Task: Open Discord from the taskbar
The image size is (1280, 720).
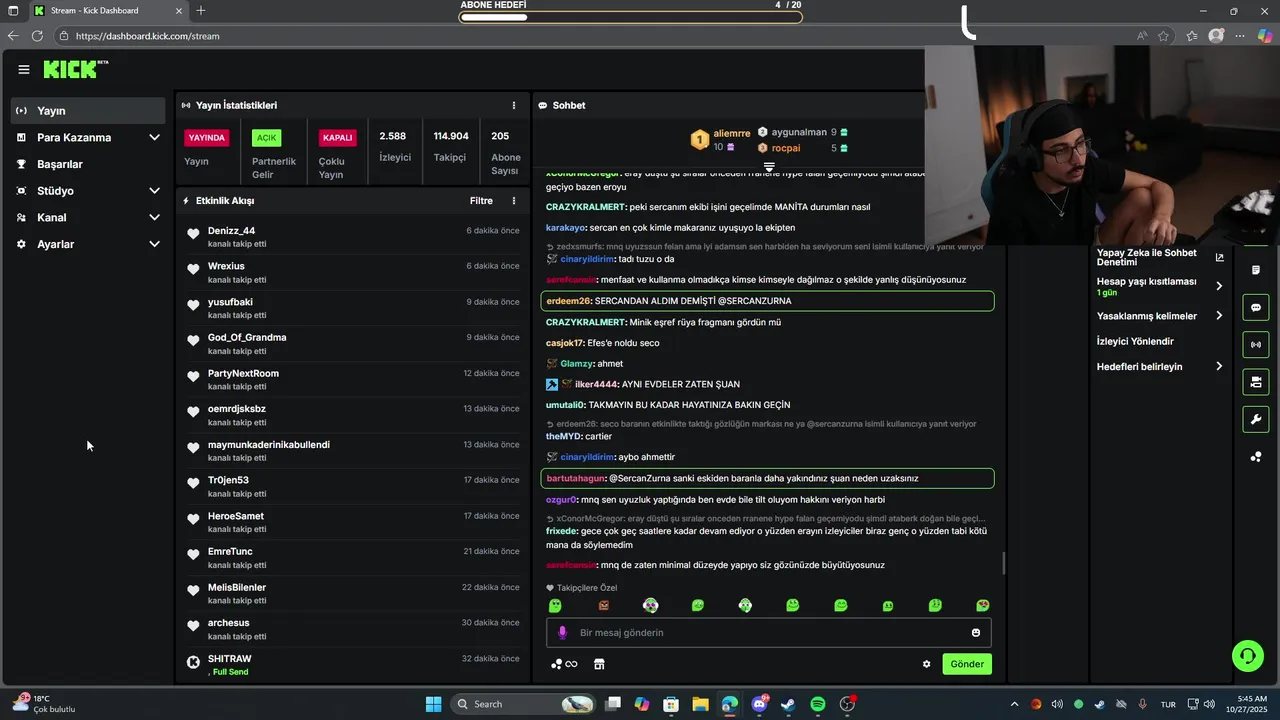Action: (x=759, y=704)
